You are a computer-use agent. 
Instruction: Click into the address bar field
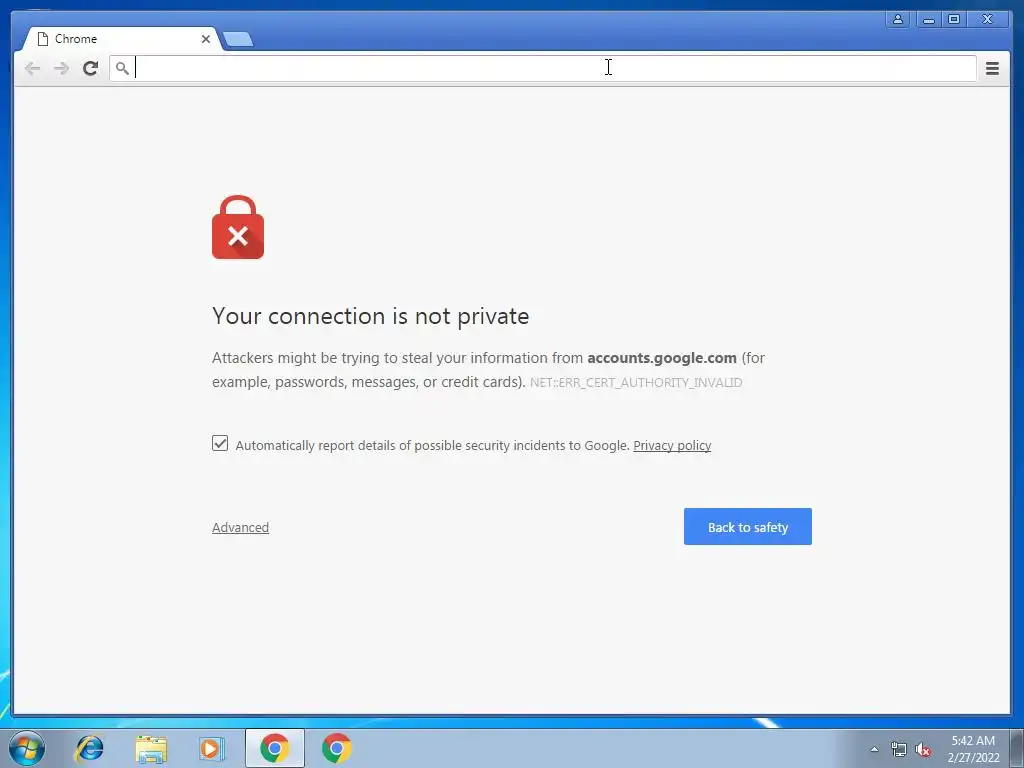543,68
